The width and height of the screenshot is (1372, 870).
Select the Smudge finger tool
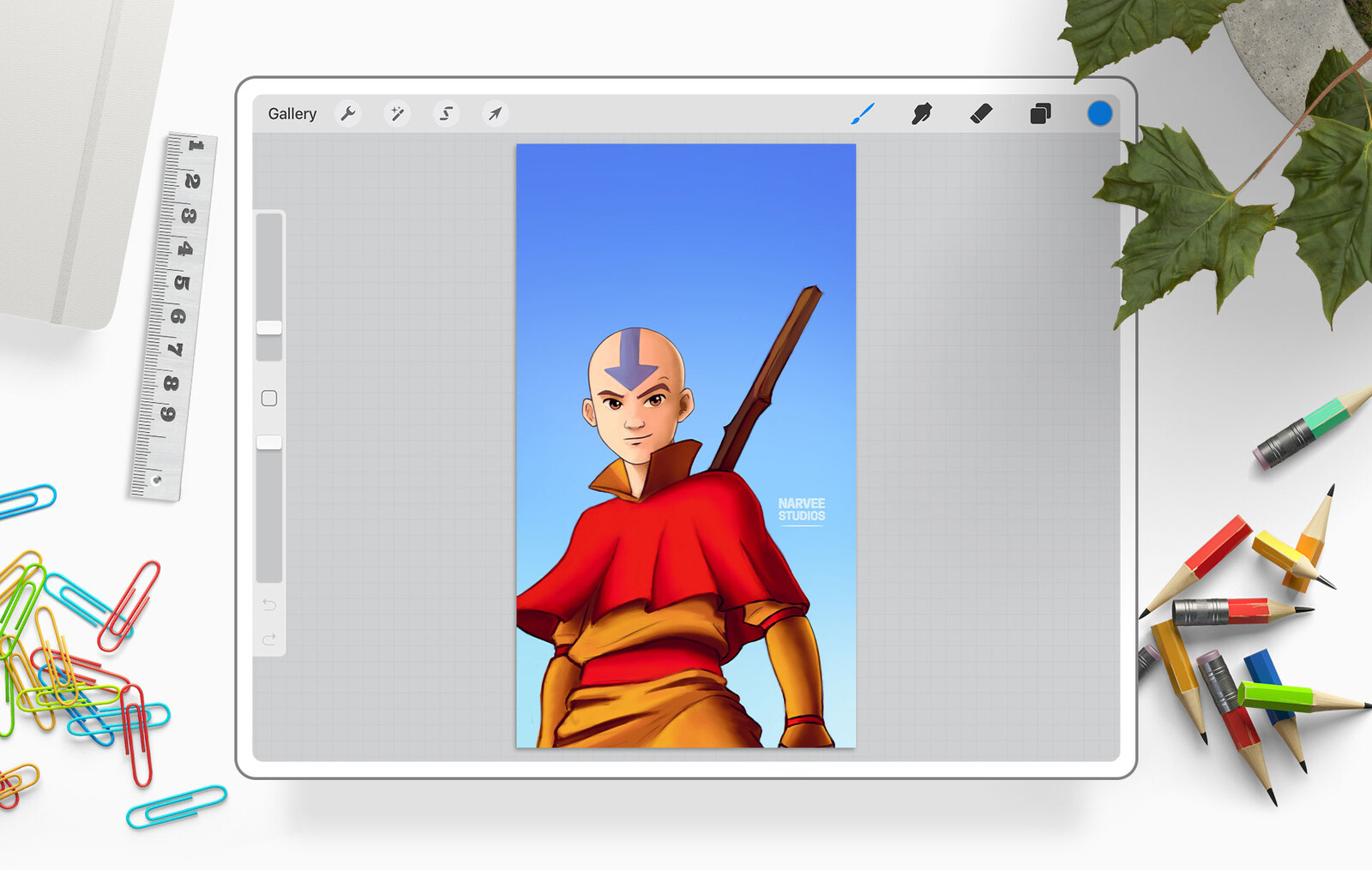[922, 113]
